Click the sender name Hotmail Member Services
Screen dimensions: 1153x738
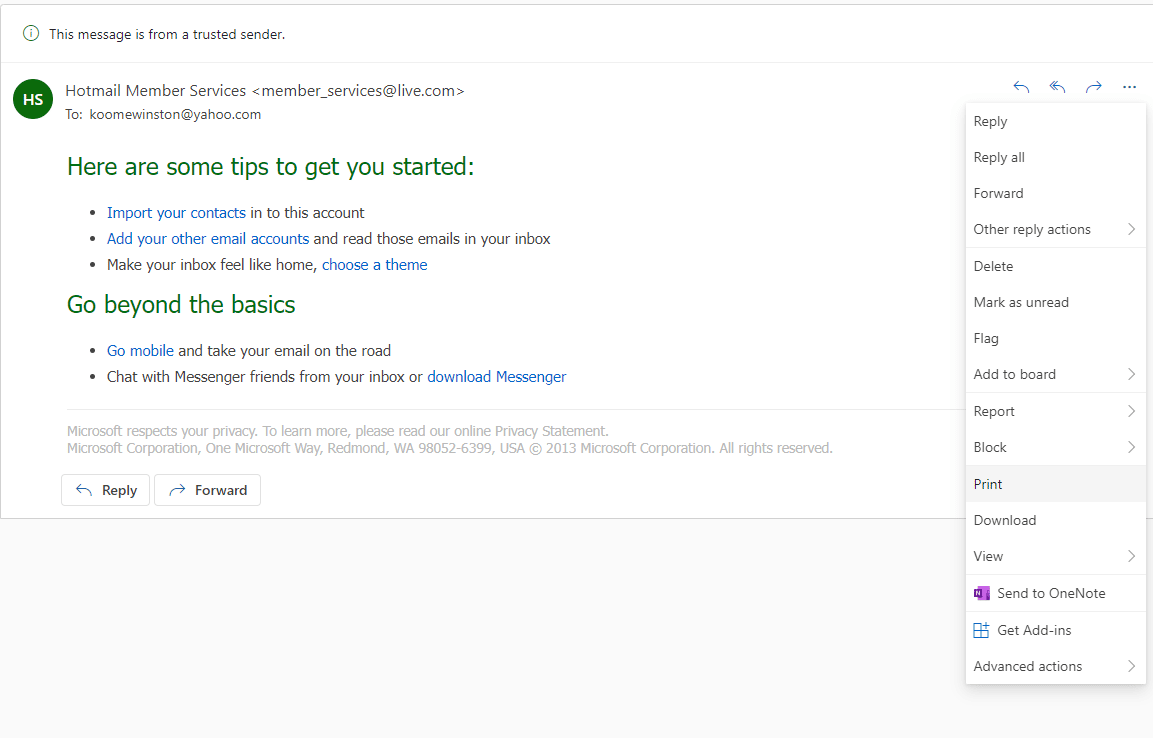point(156,90)
